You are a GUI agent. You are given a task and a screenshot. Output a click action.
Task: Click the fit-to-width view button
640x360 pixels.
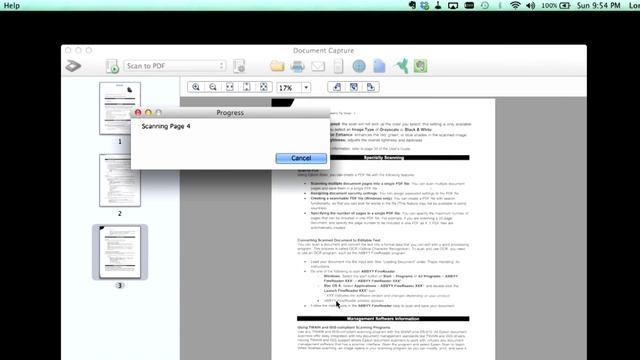230,87
